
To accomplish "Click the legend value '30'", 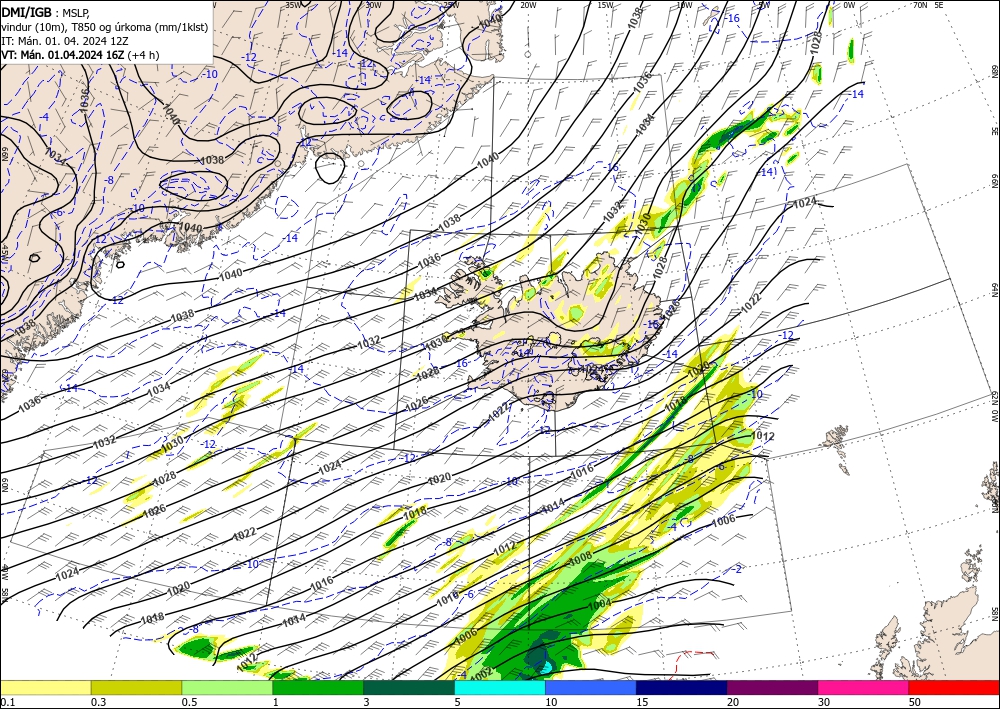I will 824,702.
